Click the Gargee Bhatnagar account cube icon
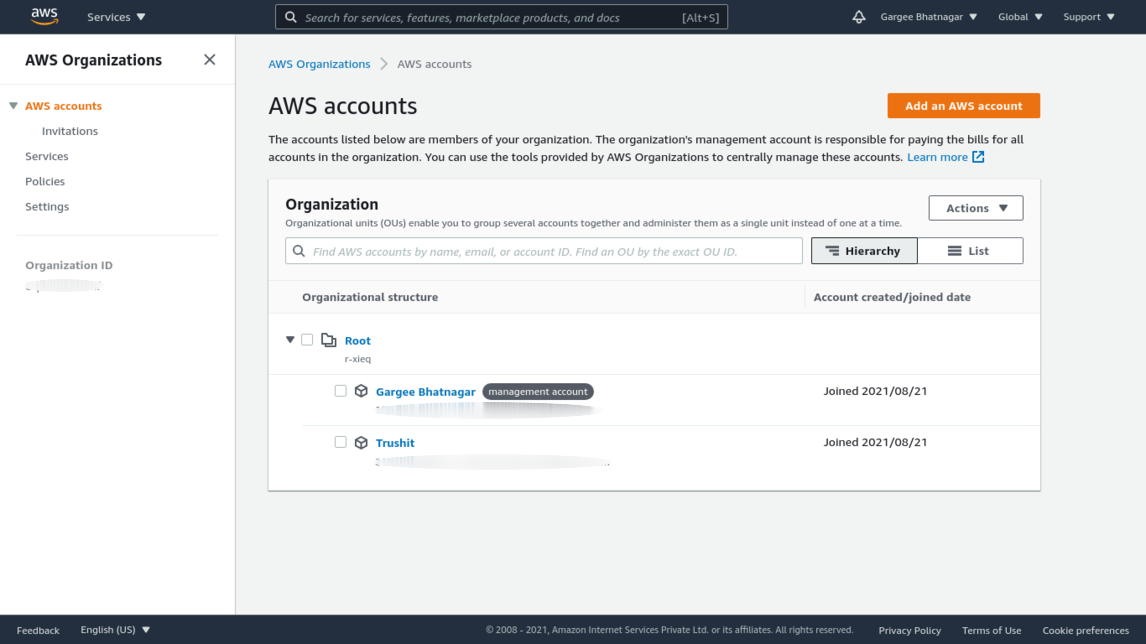Image resolution: width=1146 pixels, height=644 pixels. tap(361, 391)
